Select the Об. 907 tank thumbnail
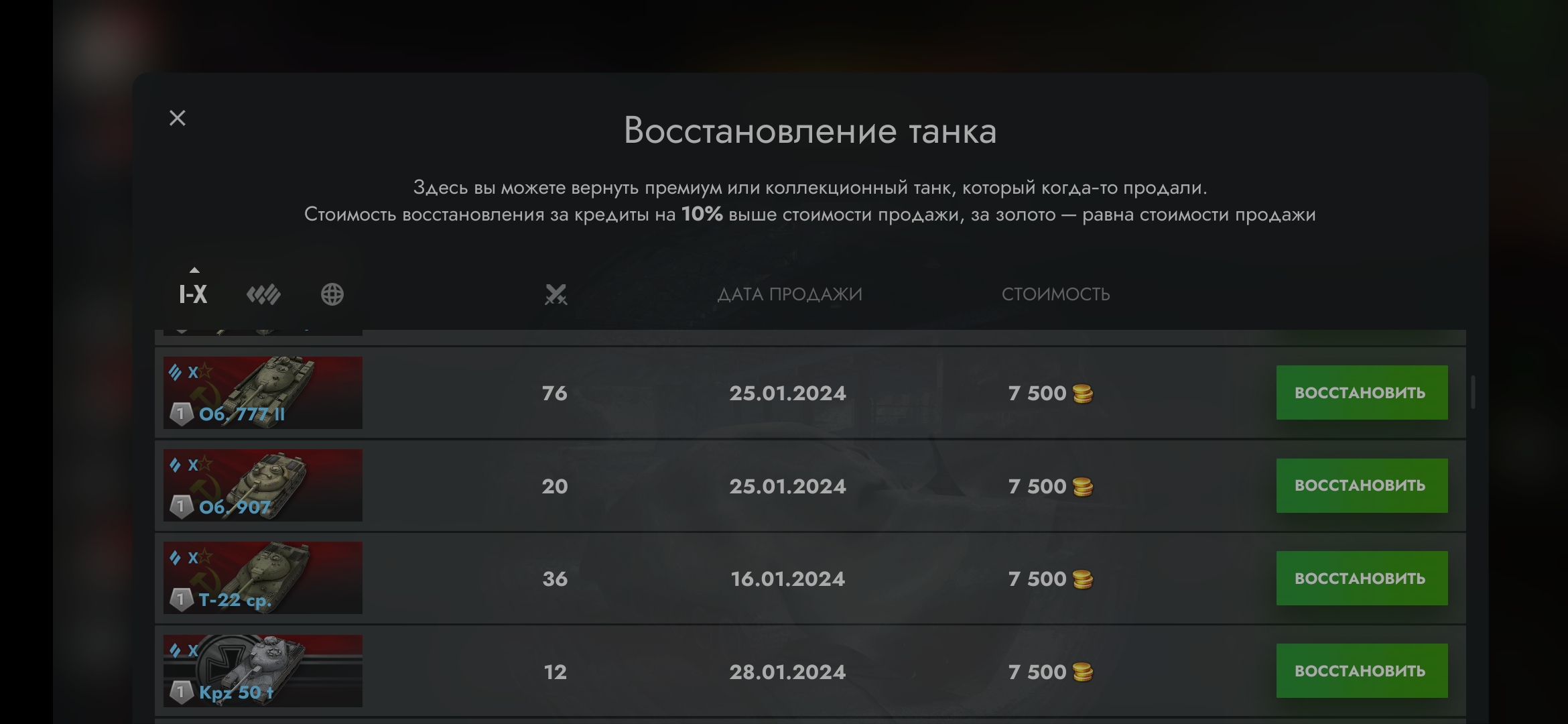Image resolution: width=1568 pixels, height=724 pixels. tap(263, 485)
